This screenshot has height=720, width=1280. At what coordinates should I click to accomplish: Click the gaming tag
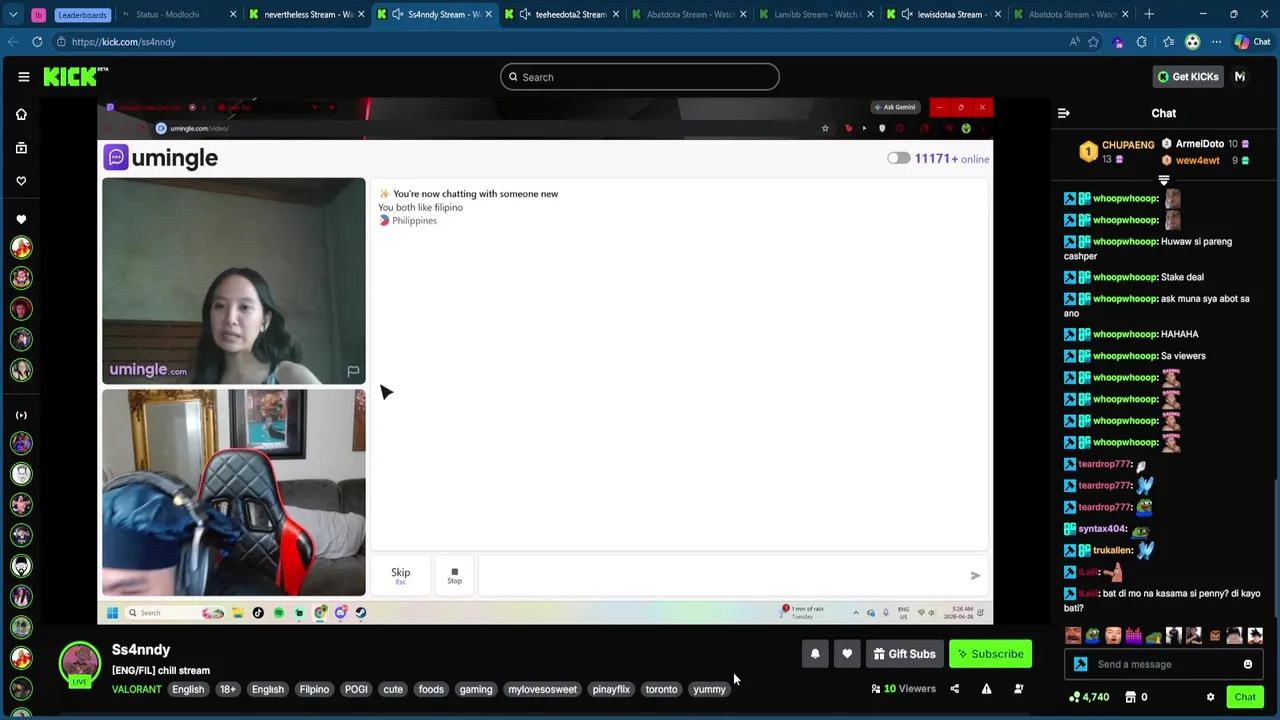pyautogui.click(x=476, y=689)
